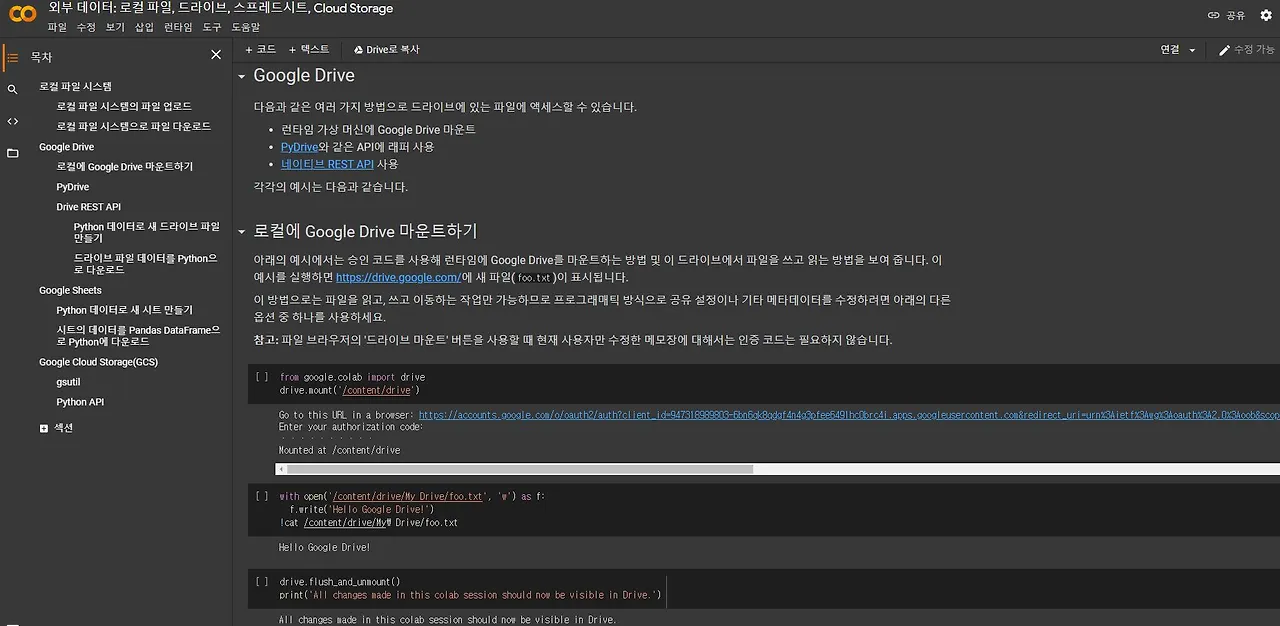Open the table of contents list icon

12,57
